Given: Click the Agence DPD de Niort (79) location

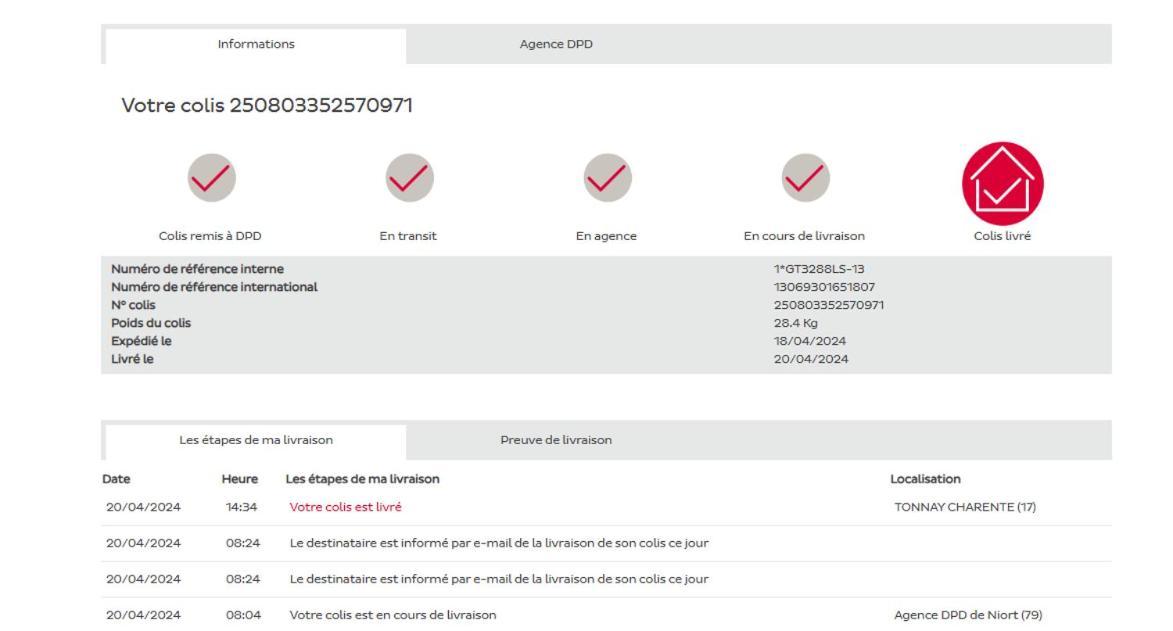Looking at the screenshot, I should (x=968, y=615).
